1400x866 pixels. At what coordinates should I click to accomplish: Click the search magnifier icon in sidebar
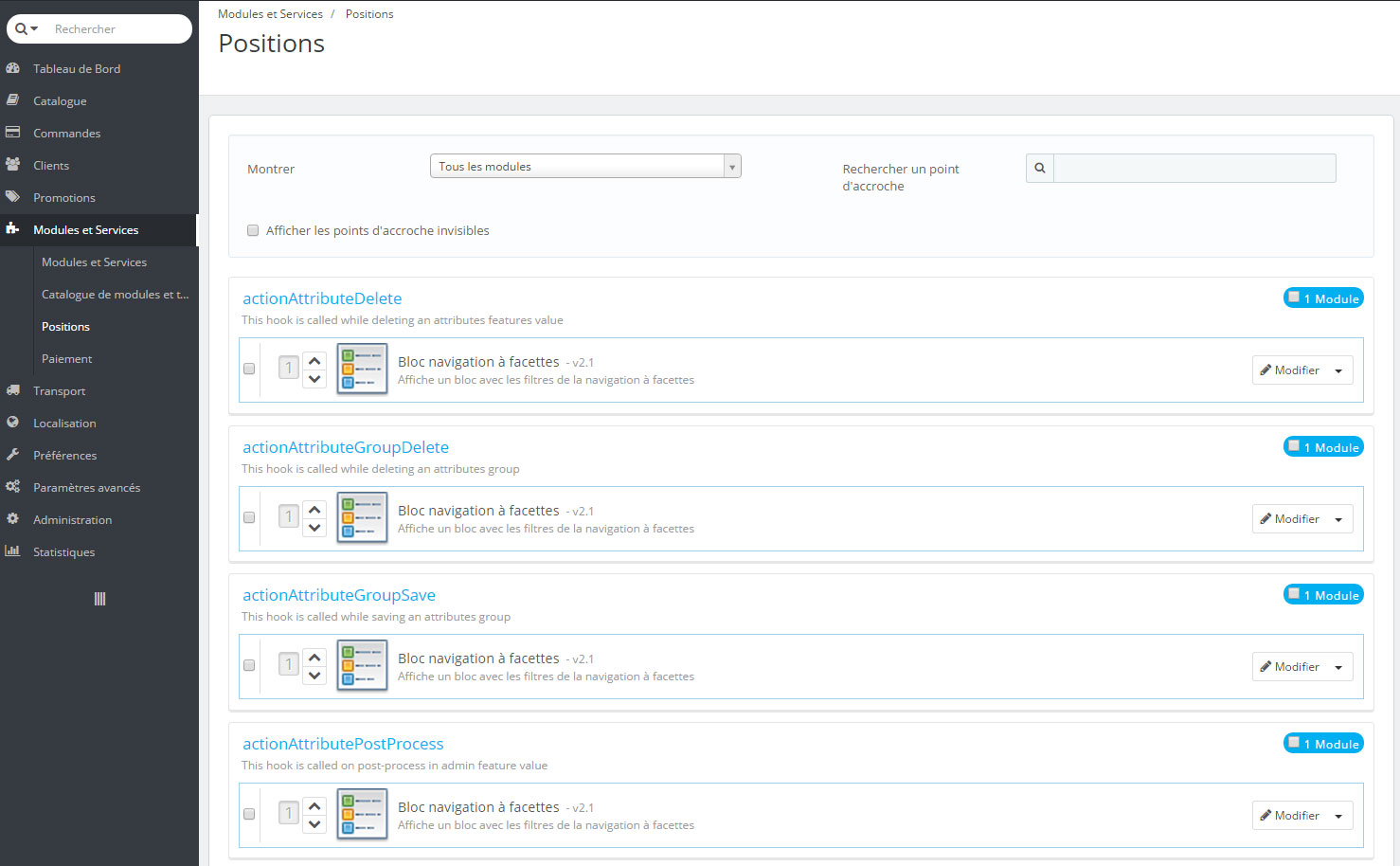[x=21, y=29]
